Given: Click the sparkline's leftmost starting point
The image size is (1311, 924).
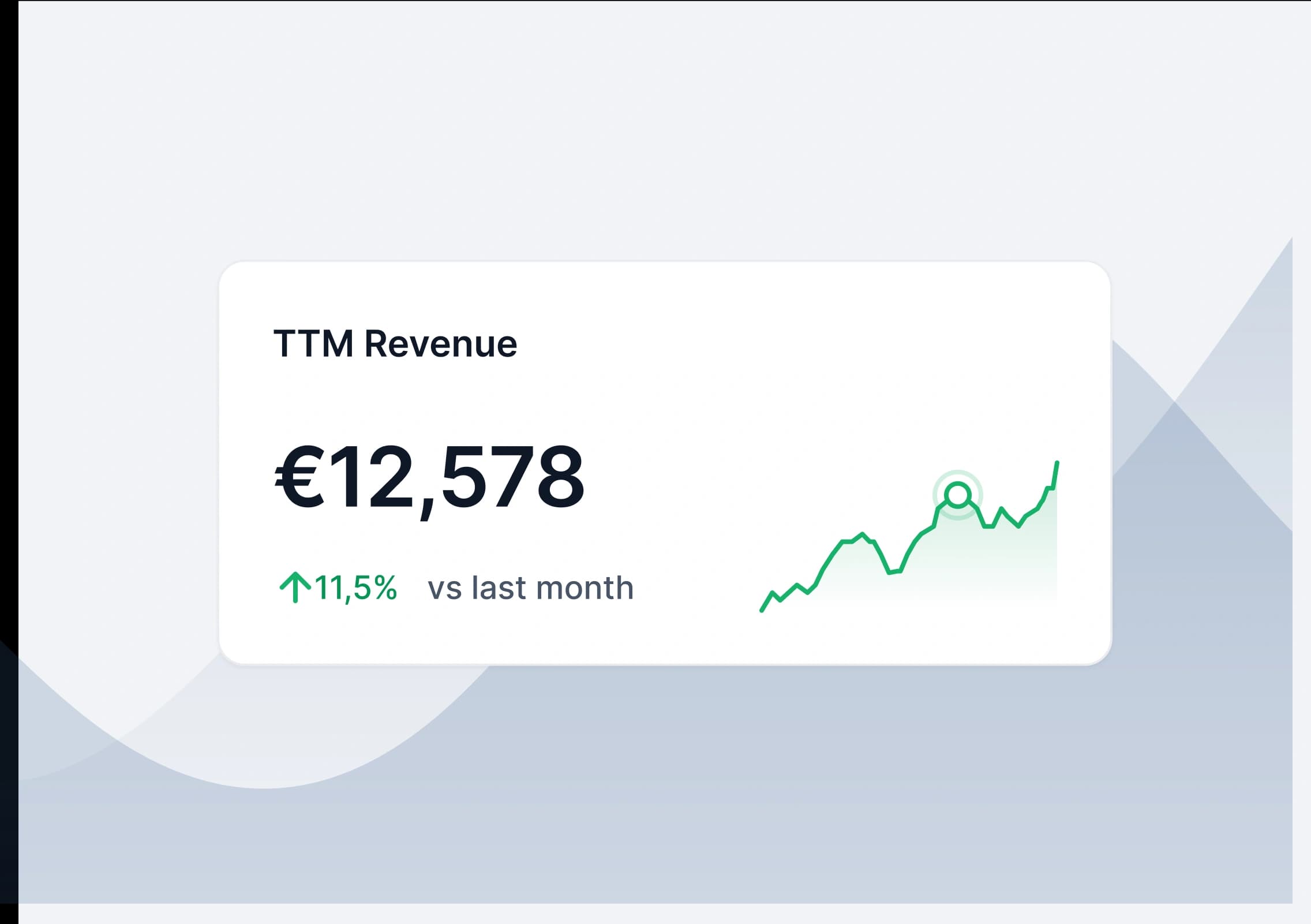Looking at the screenshot, I should [x=762, y=610].
